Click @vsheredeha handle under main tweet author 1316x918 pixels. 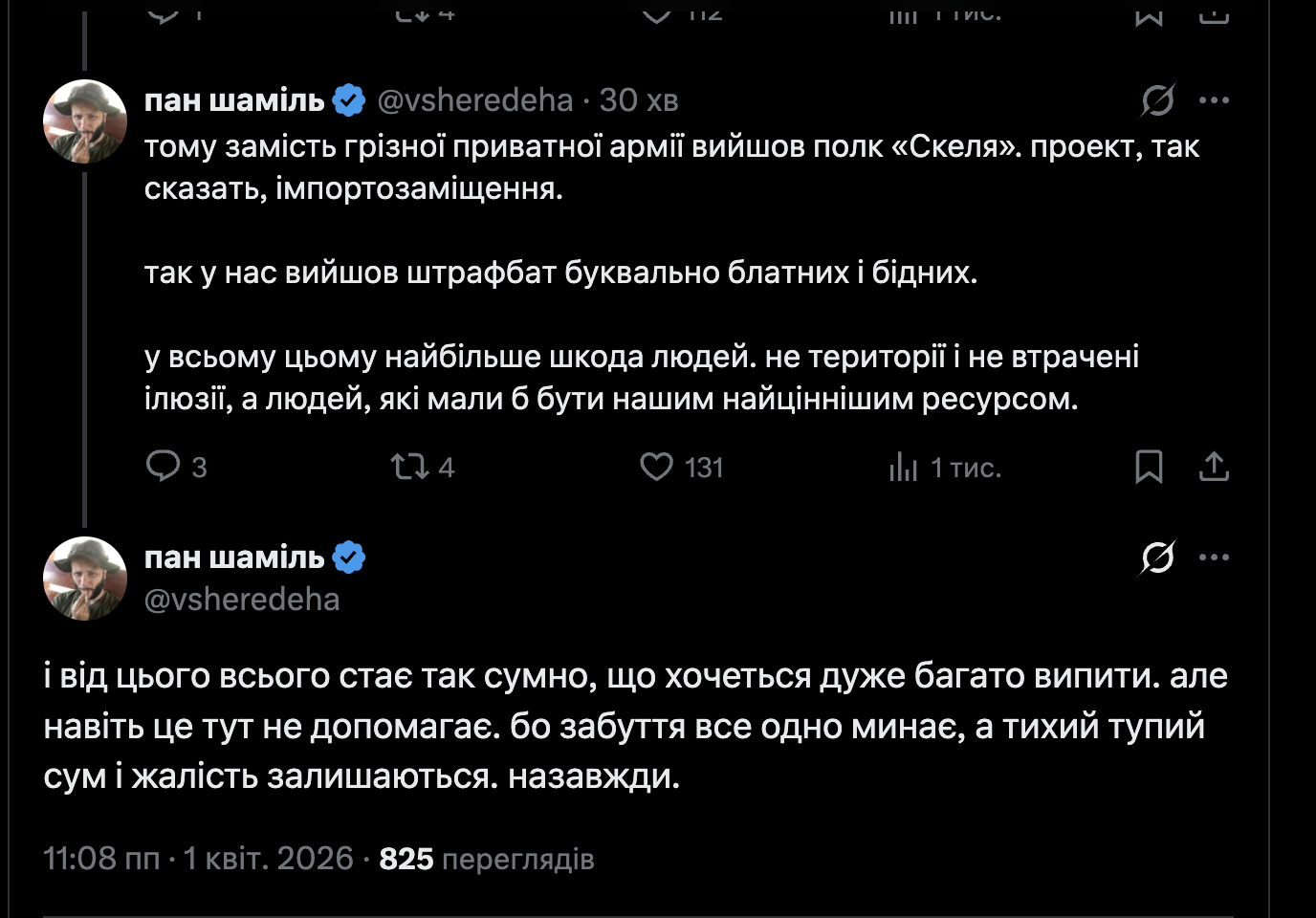pyautogui.click(x=242, y=600)
